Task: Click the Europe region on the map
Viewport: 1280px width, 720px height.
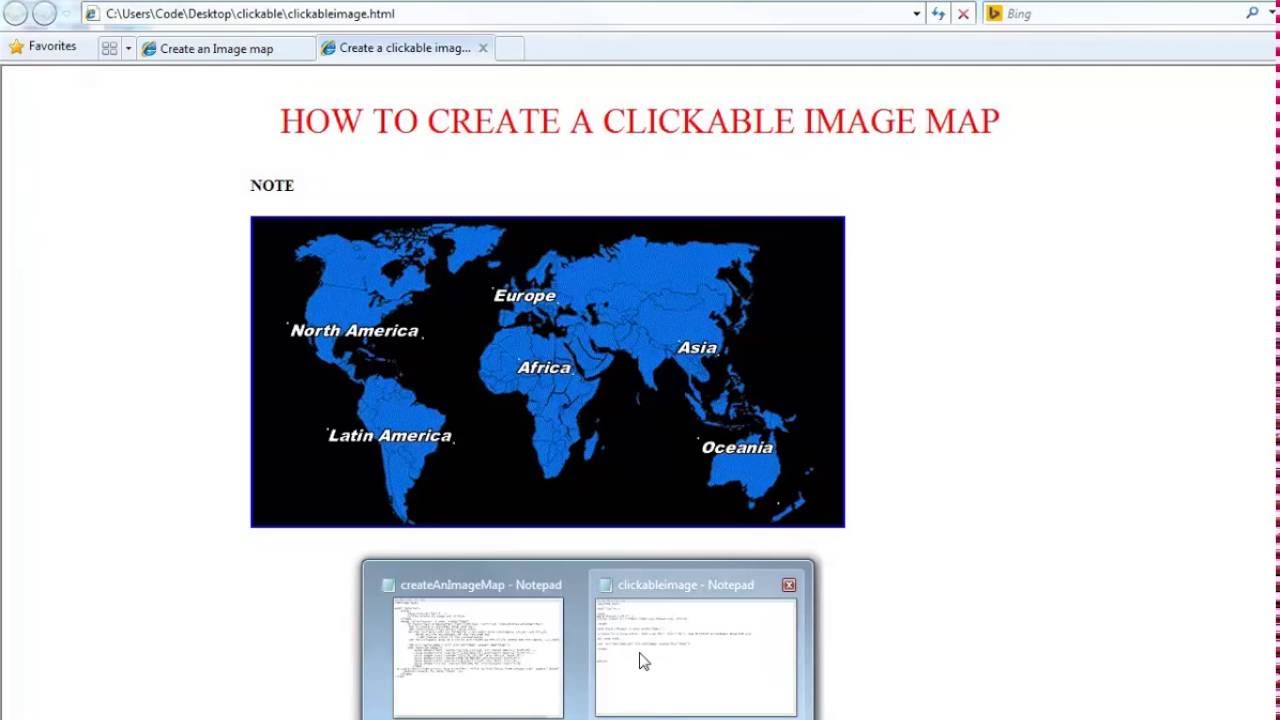Action: (525, 296)
